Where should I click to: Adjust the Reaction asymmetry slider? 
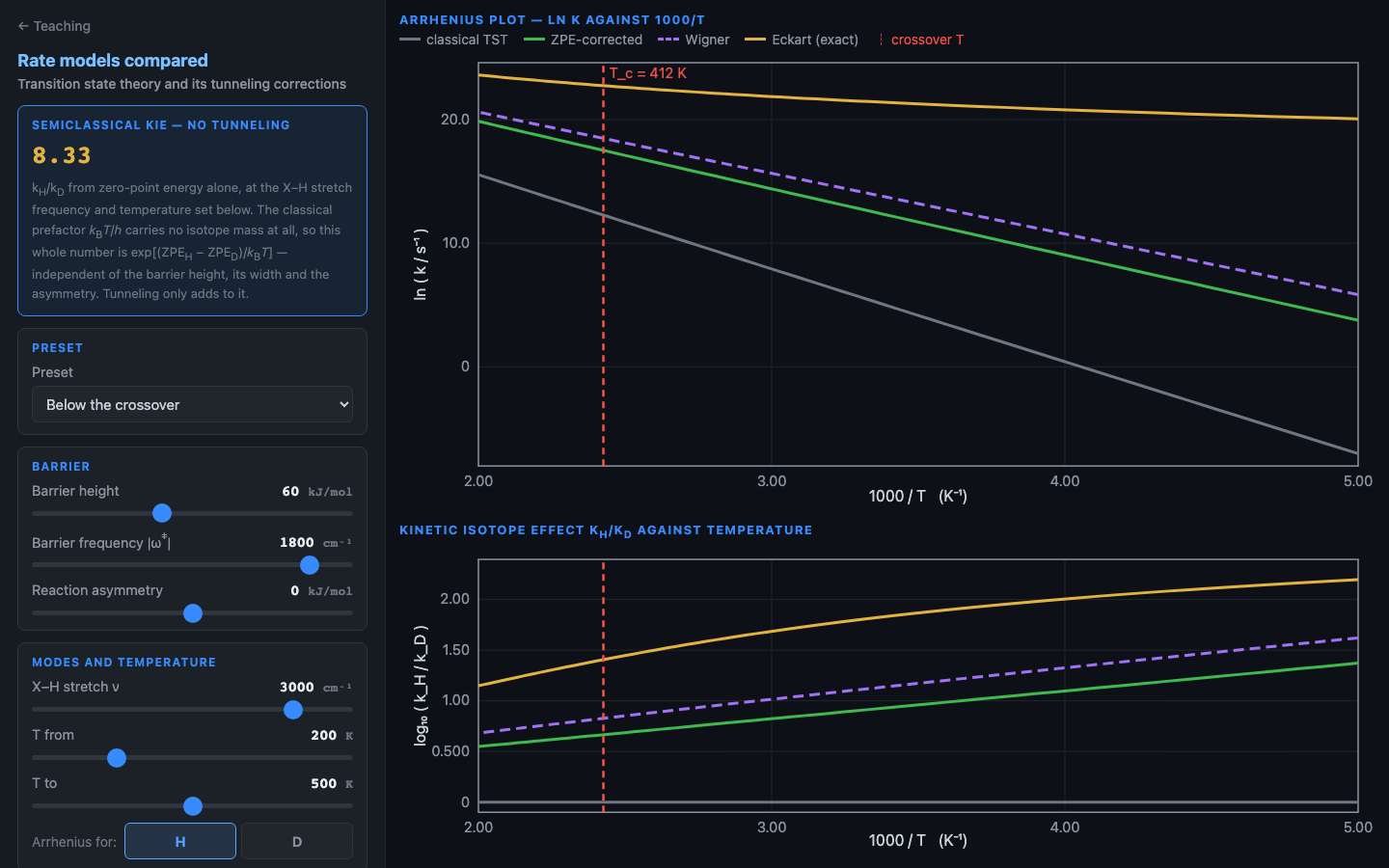192,613
